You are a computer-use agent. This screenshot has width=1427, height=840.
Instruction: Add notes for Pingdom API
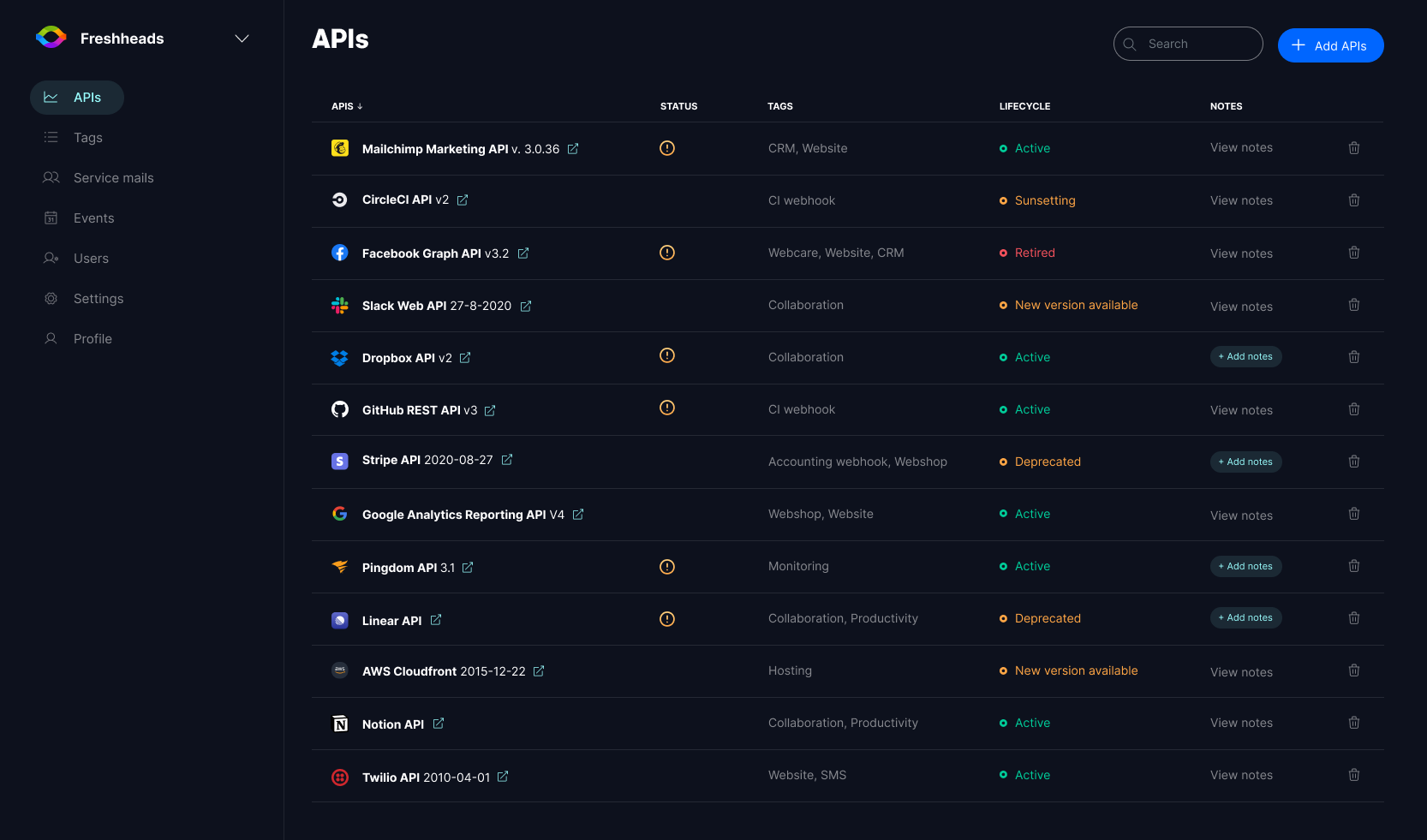click(x=1245, y=566)
